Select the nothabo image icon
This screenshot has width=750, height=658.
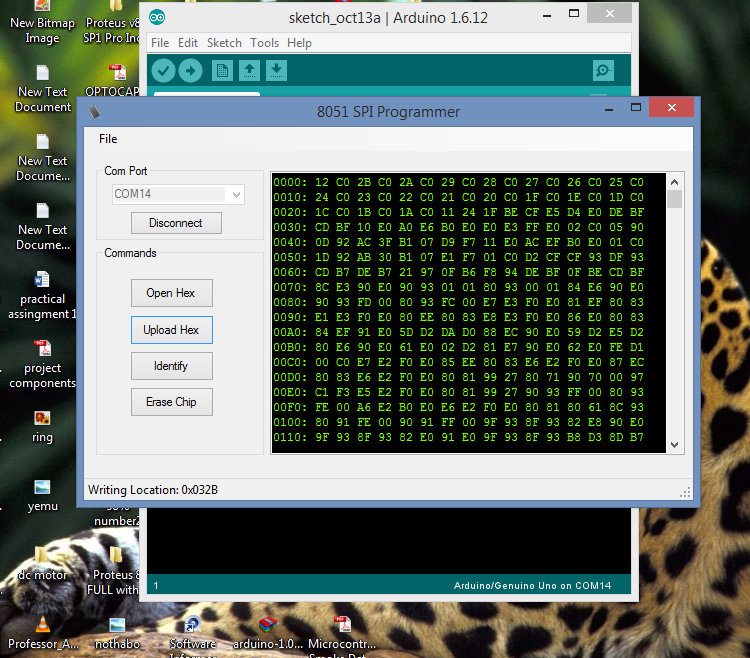[117, 625]
